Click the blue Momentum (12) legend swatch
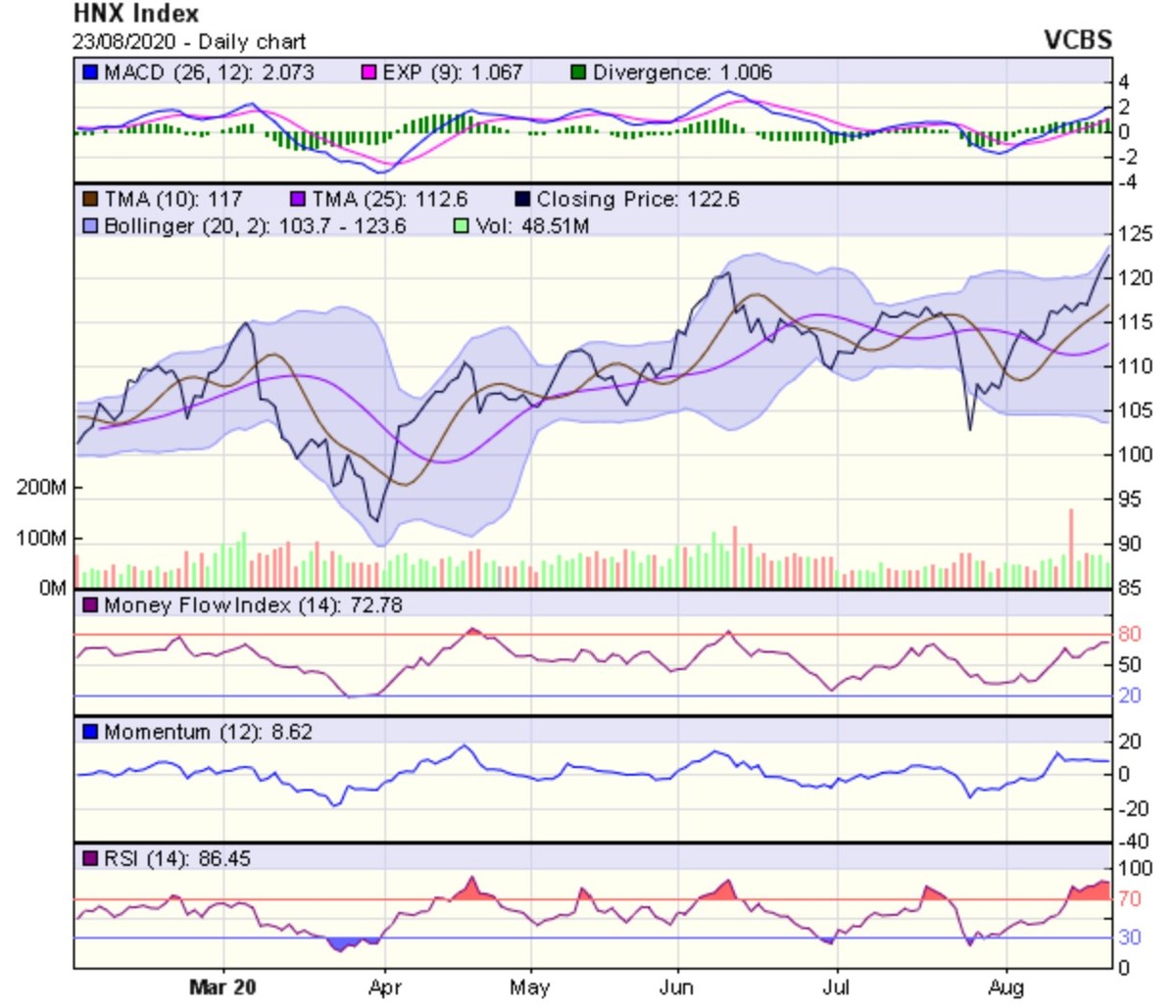The image size is (1176, 1008). click(91, 732)
